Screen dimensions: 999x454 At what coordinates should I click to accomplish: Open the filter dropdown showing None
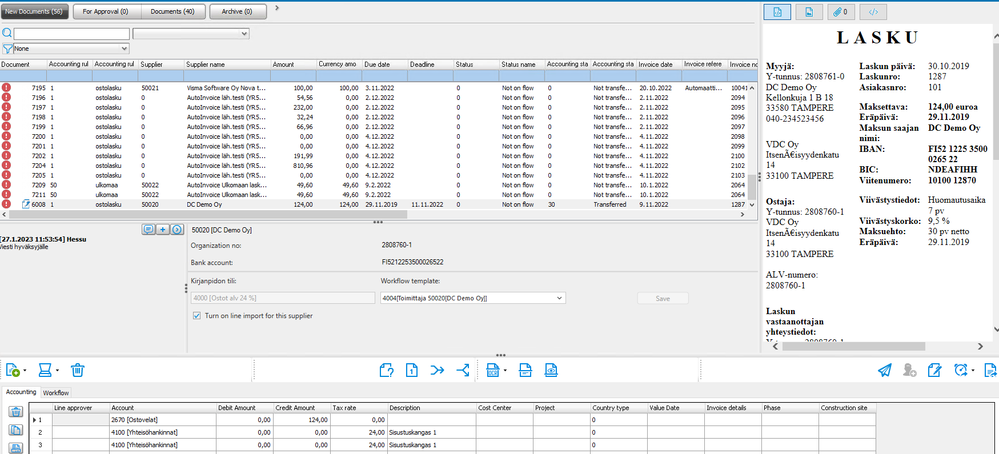[x=124, y=48]
